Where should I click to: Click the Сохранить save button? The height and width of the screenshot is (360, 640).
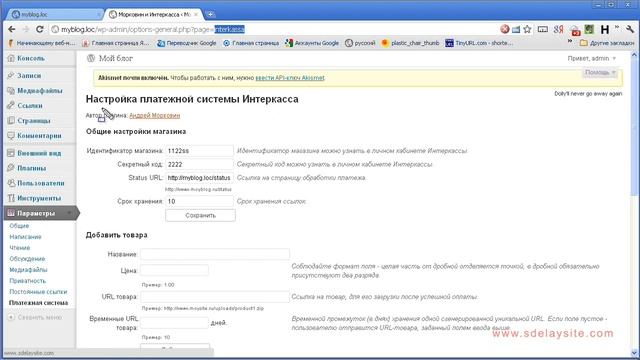[200, 215]
